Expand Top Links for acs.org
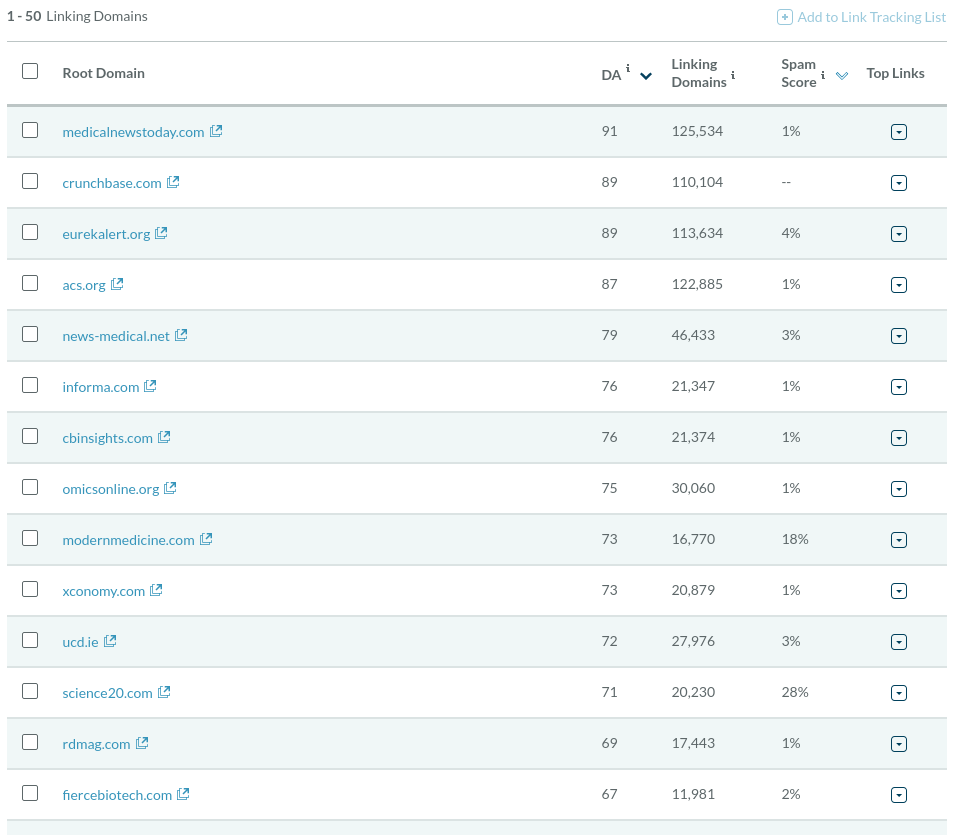 899,285
